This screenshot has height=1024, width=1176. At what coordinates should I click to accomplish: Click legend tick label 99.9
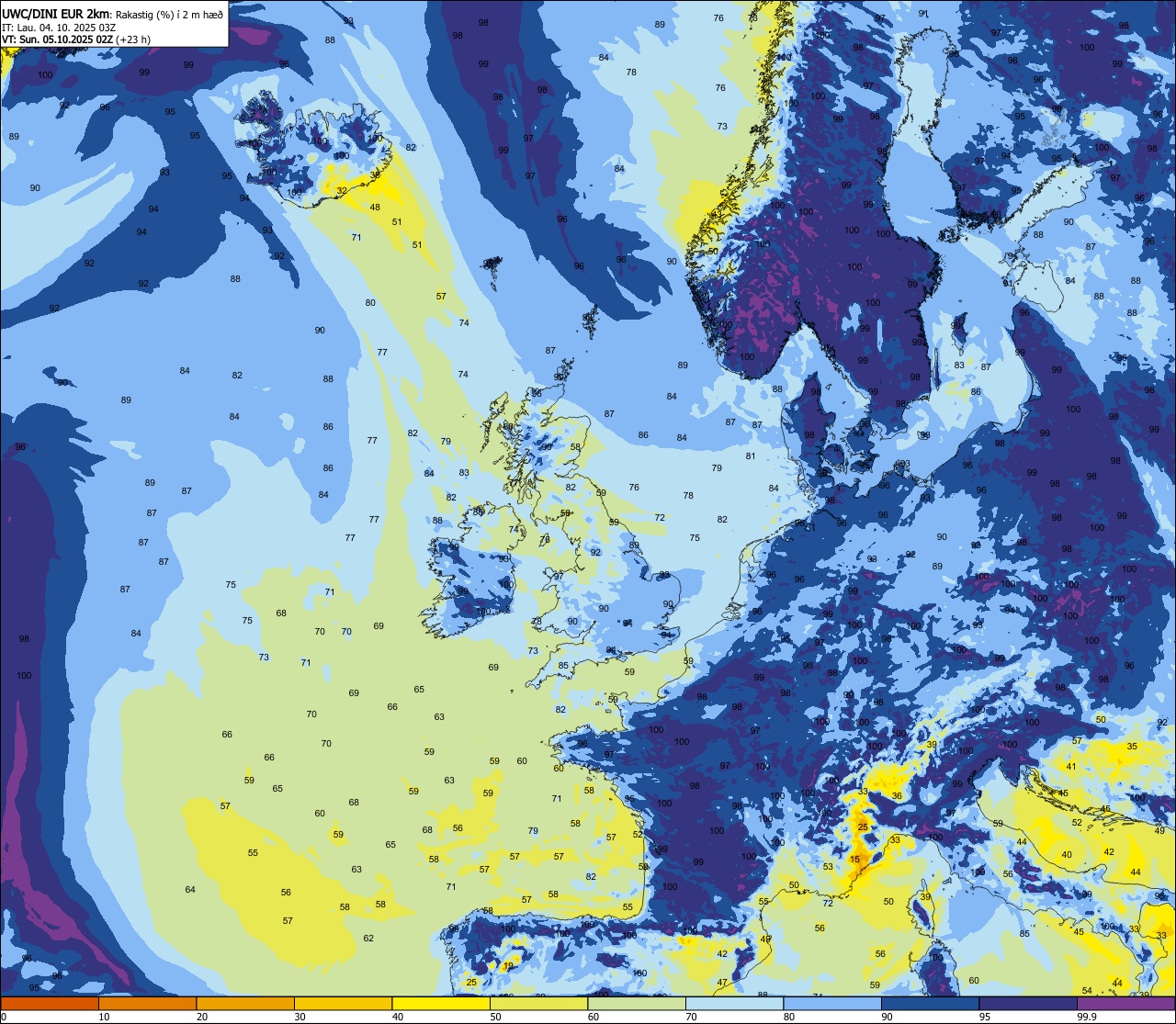pyautogui.click(x=1087, y=1017)
